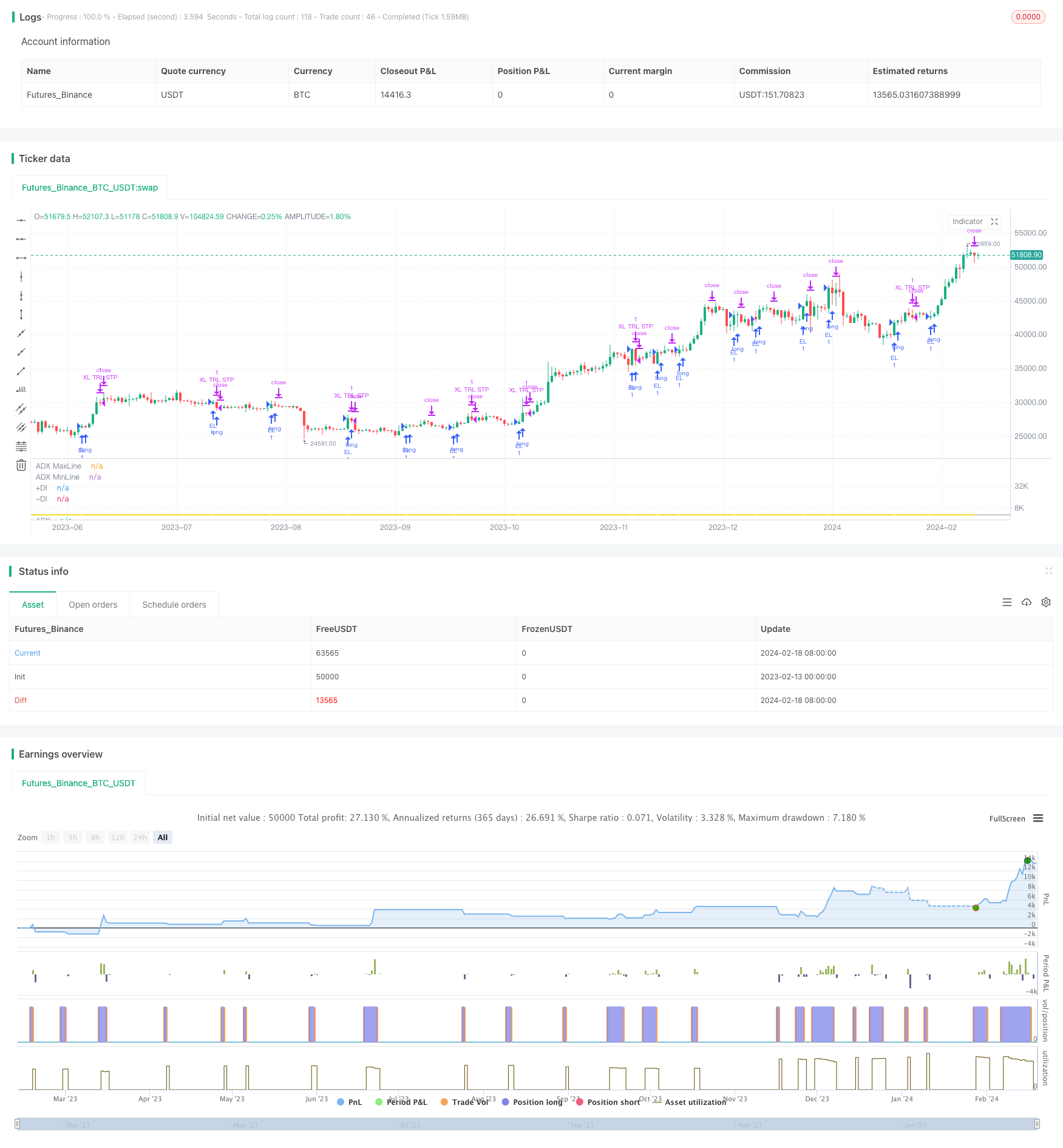This screenshot has height=1148, width=1063.
Task: Click the Diff row label
Action: point(21,701)
